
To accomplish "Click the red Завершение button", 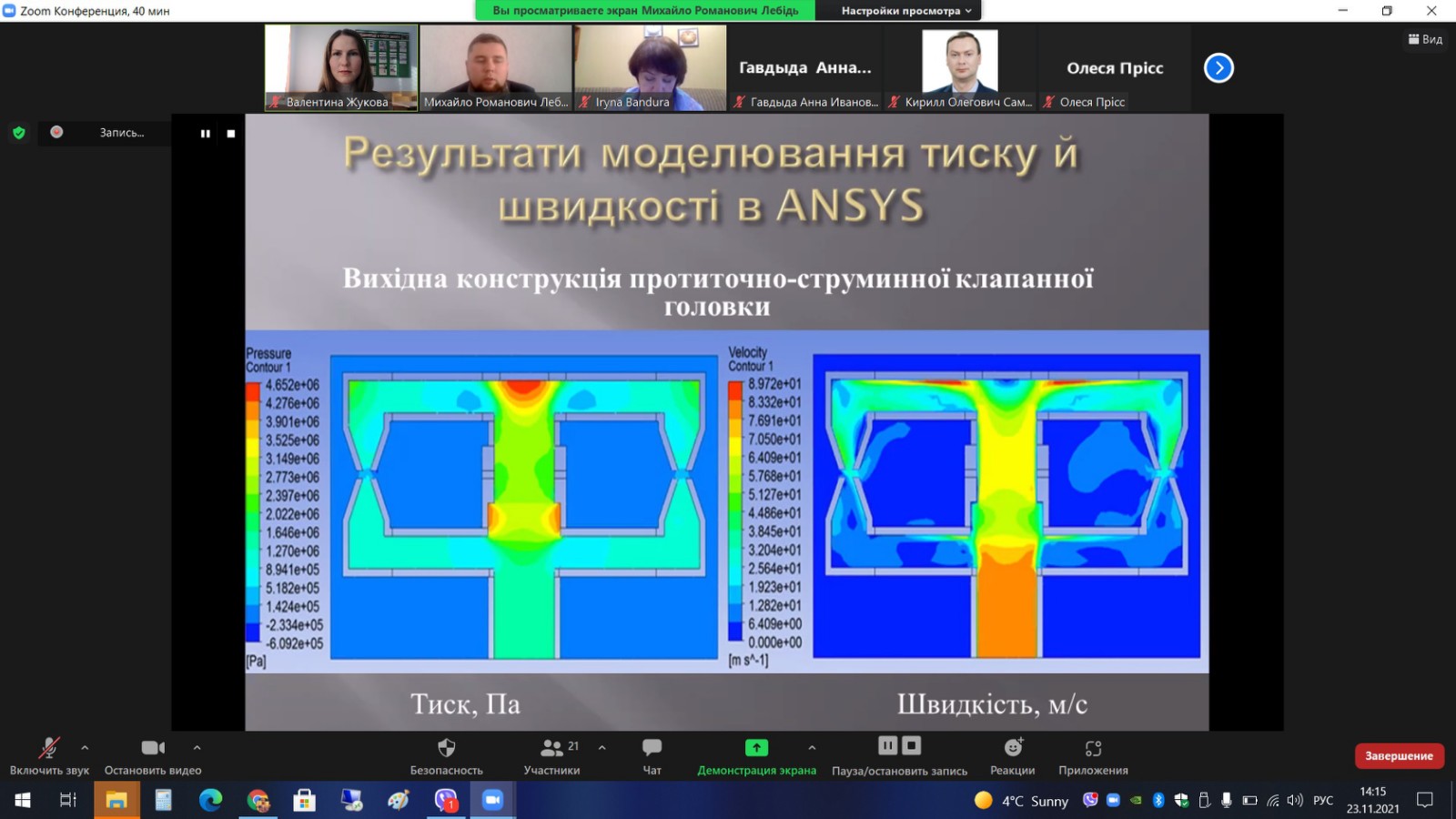I will click(x=1399, y=756).
